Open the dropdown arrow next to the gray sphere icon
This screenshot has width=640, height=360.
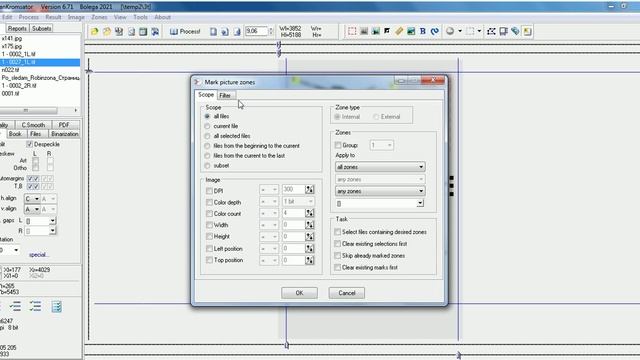tap(460, 31)
